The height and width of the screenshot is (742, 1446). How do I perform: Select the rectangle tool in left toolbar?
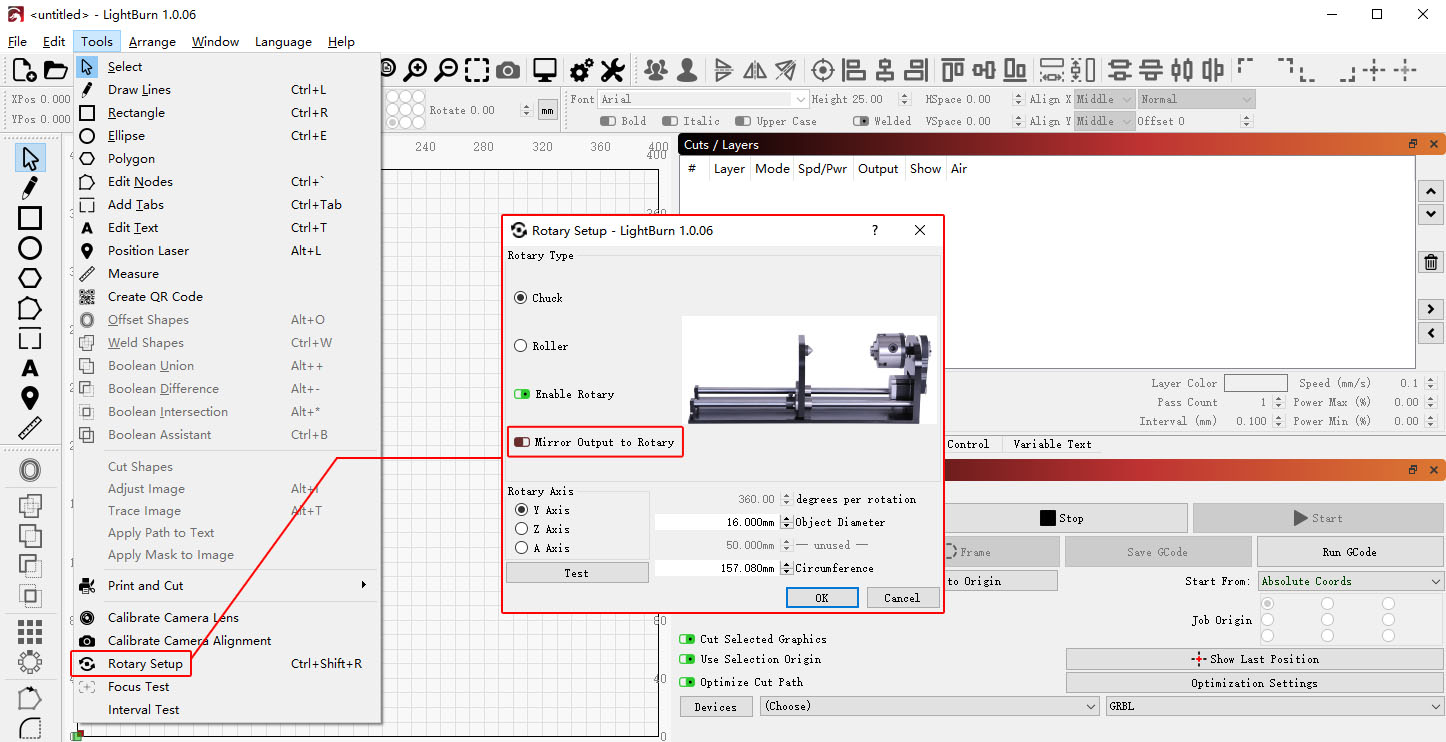click(x=30, y=218)
